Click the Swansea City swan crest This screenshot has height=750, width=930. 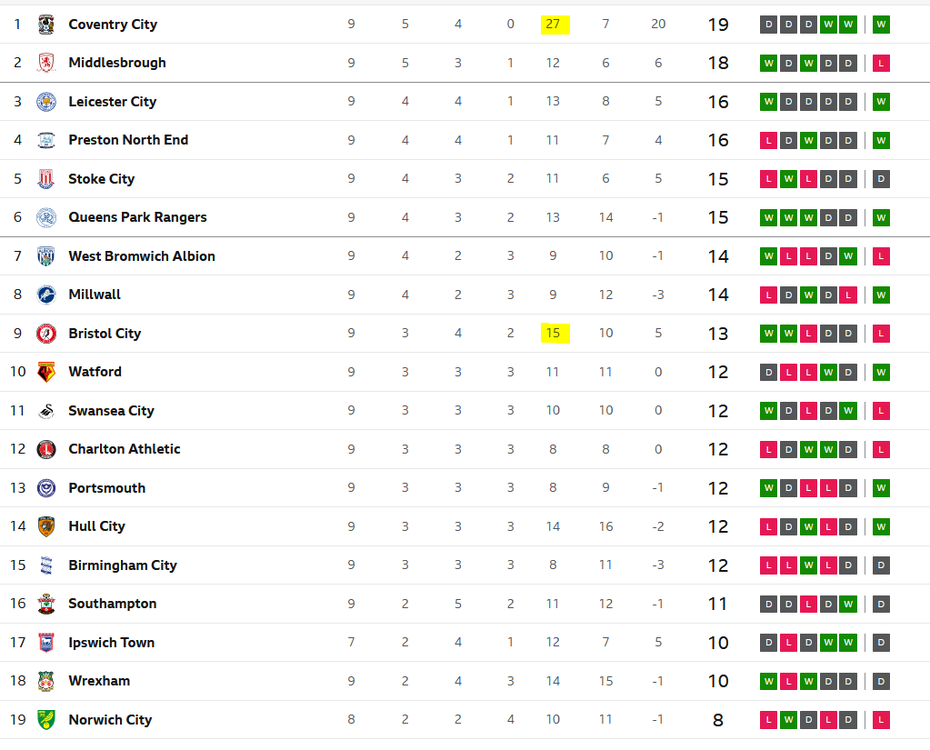pos(46,410)
